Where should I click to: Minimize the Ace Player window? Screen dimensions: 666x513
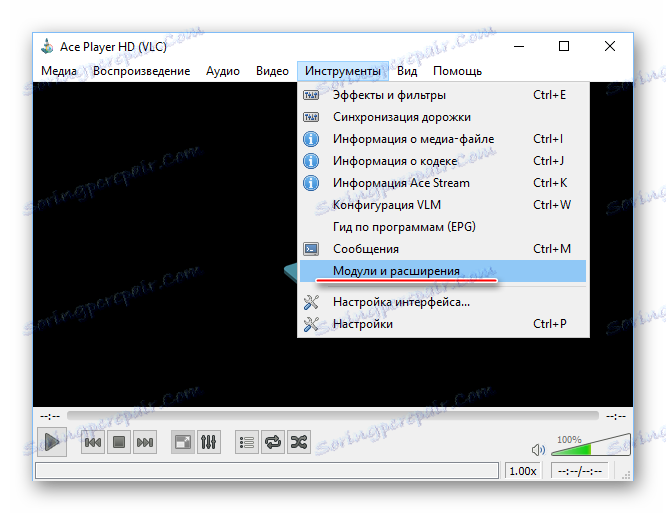tap(519, 46)
